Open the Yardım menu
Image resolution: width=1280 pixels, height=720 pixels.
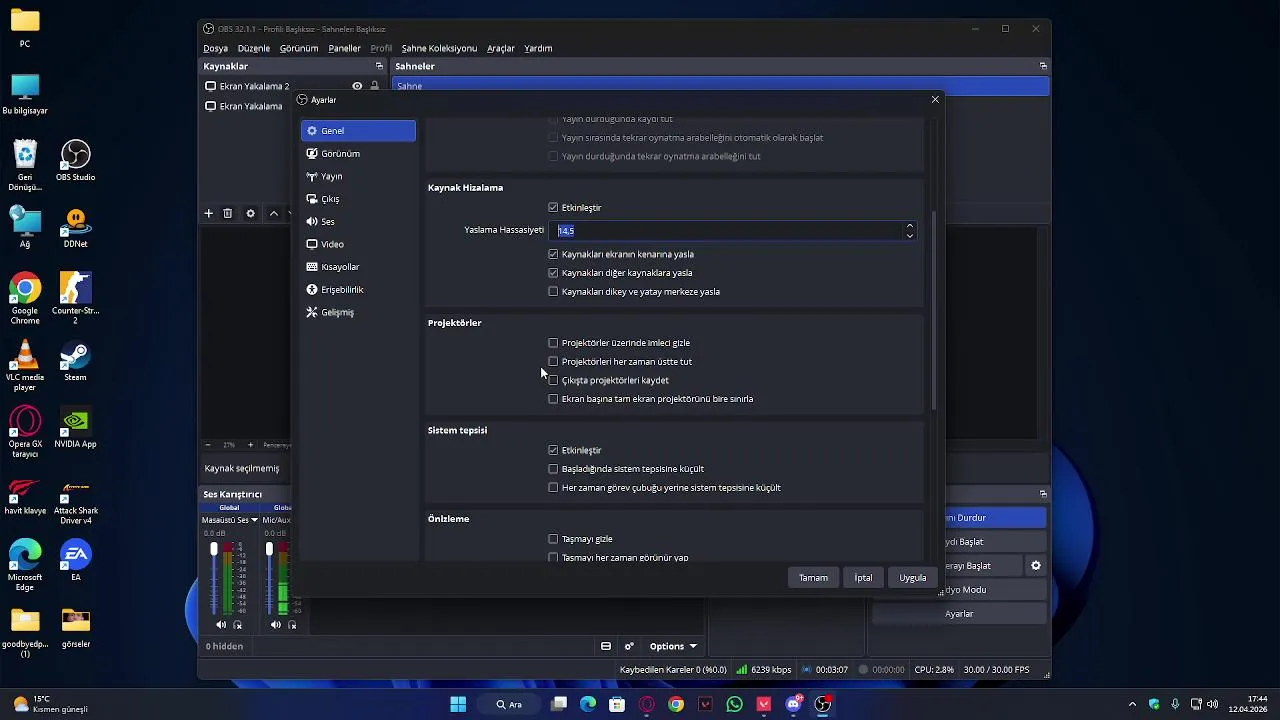[538, 48]
